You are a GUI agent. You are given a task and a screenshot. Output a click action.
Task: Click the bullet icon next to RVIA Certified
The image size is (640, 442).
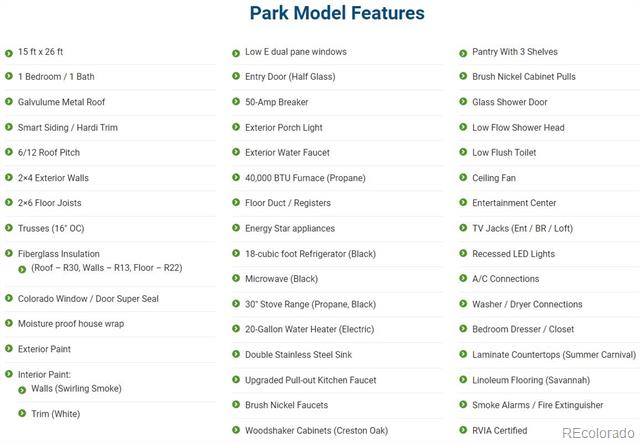point(463,430)
